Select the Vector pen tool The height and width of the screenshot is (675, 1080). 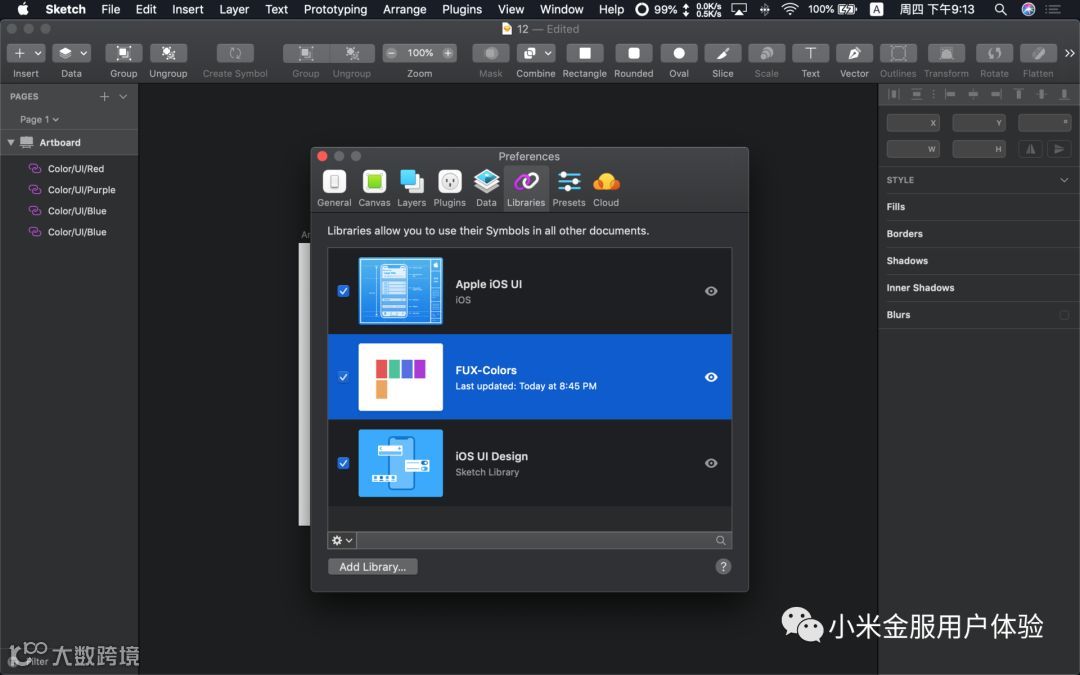point(854,53)
